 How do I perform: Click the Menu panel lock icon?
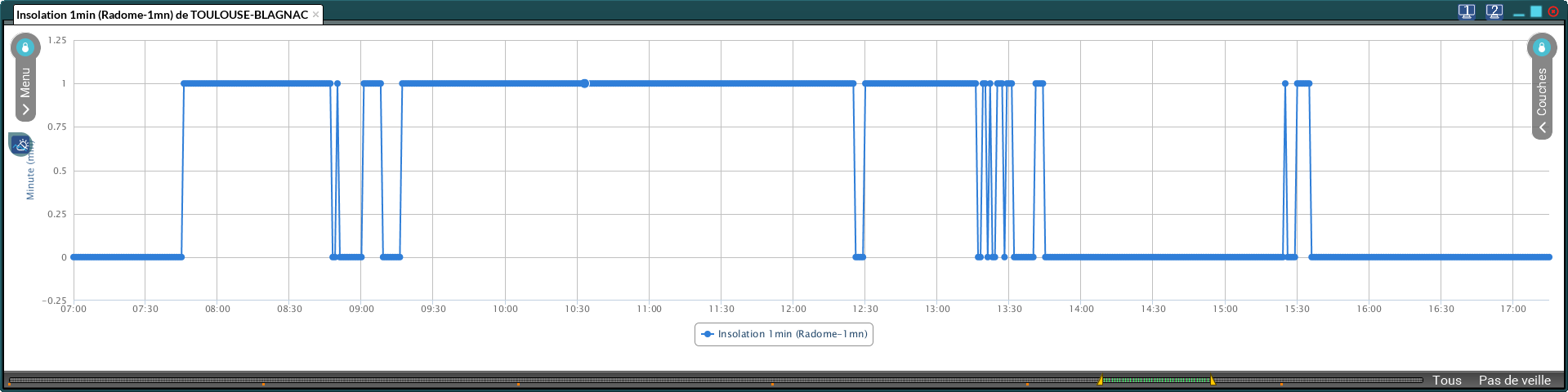[25, 47]
